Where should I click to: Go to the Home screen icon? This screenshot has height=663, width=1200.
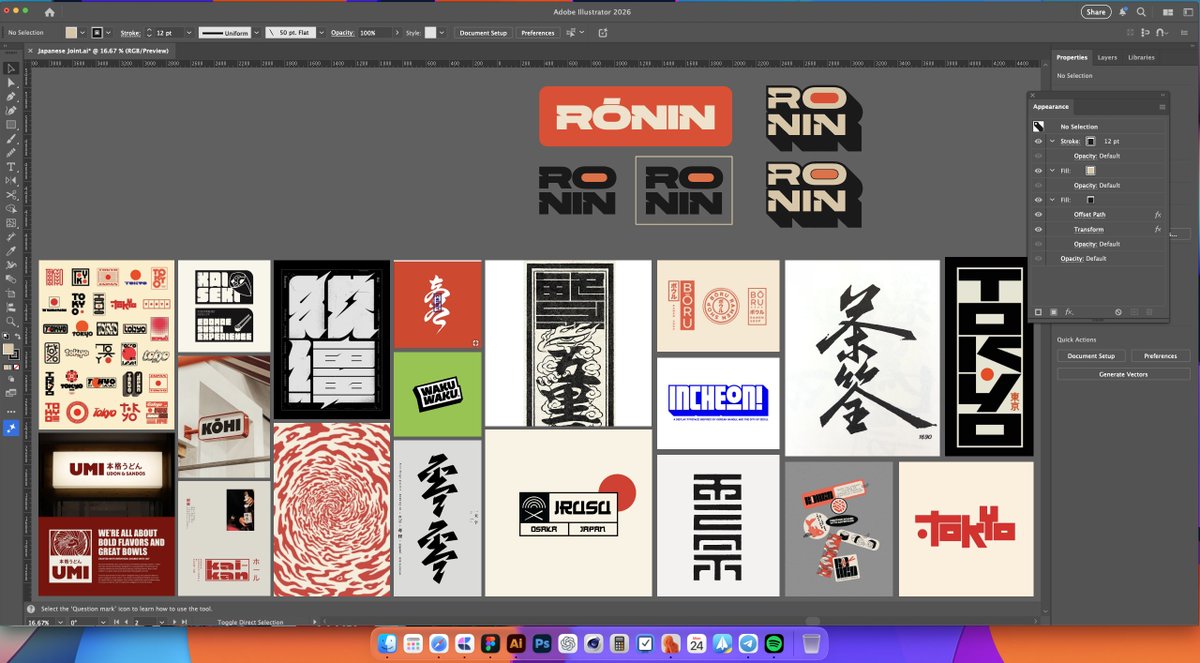50,12
